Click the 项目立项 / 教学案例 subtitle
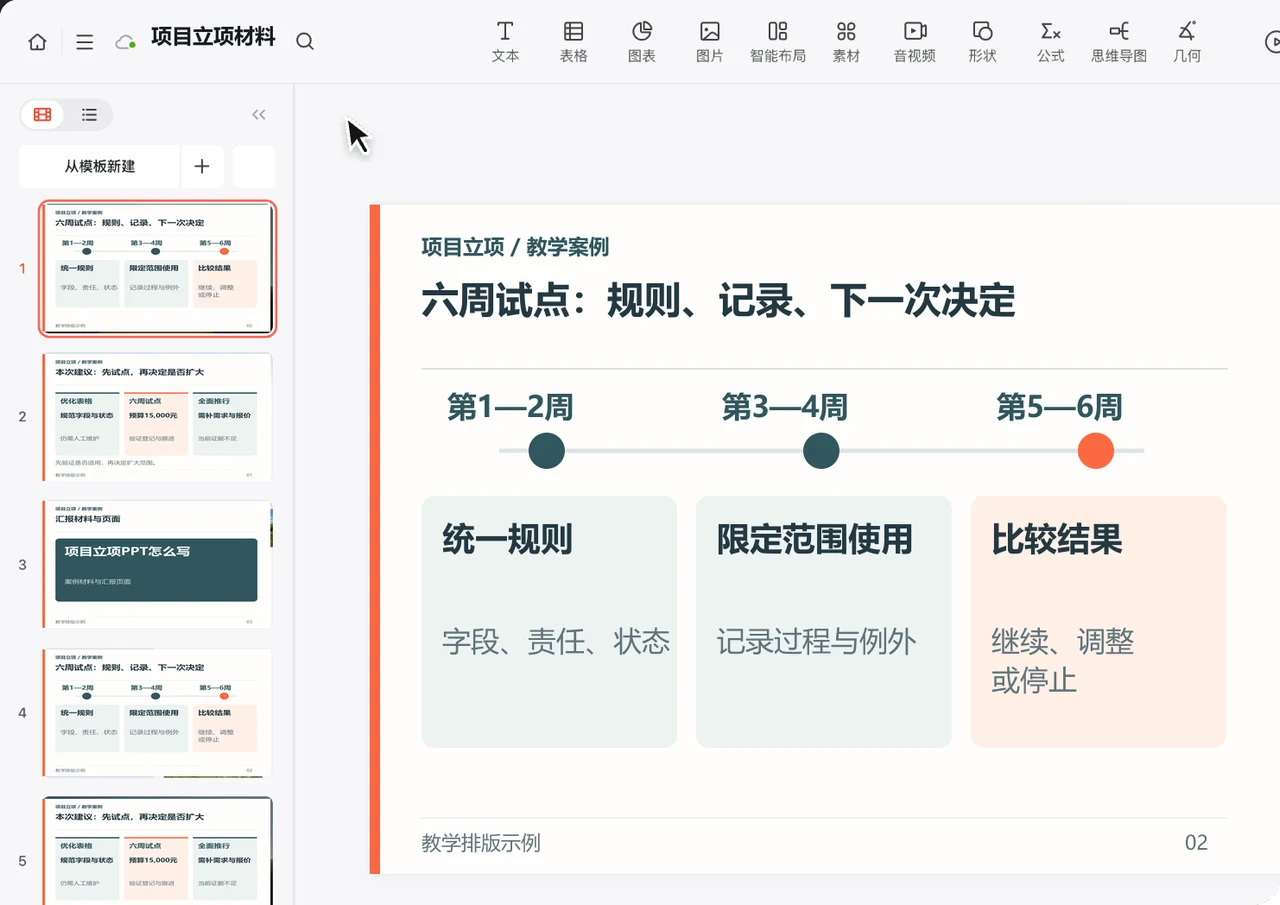The width and height of the screenshot is (1280, 905). [x=515, y=247]
